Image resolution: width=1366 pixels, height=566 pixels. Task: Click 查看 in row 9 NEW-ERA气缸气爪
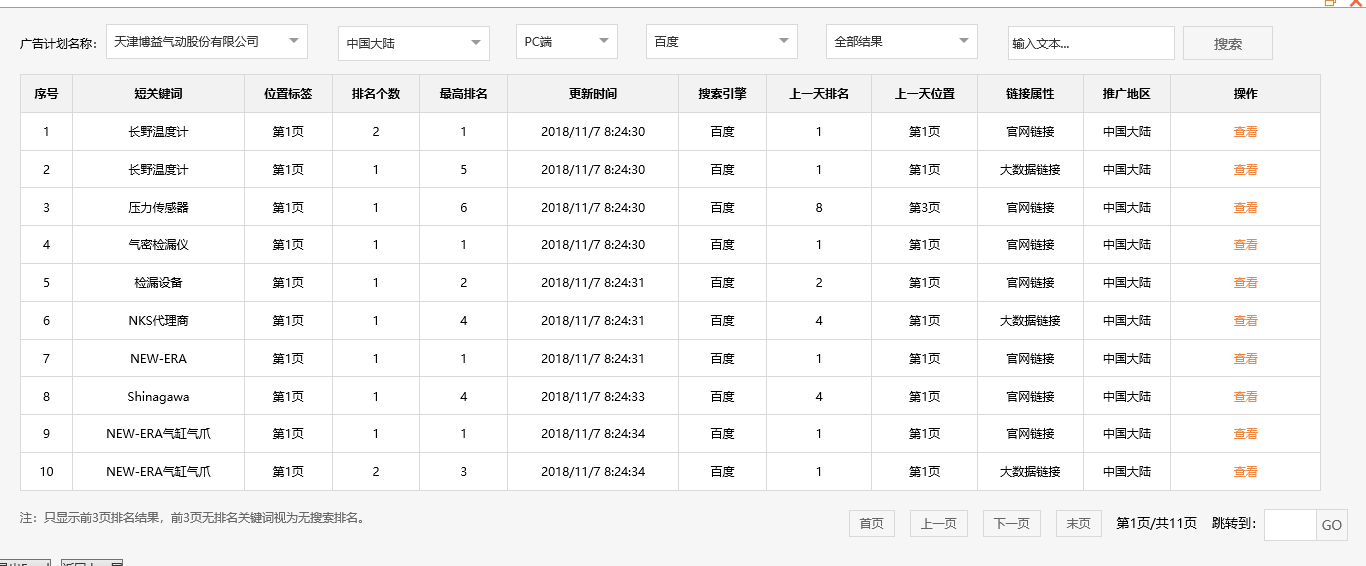coord(1245,434)
